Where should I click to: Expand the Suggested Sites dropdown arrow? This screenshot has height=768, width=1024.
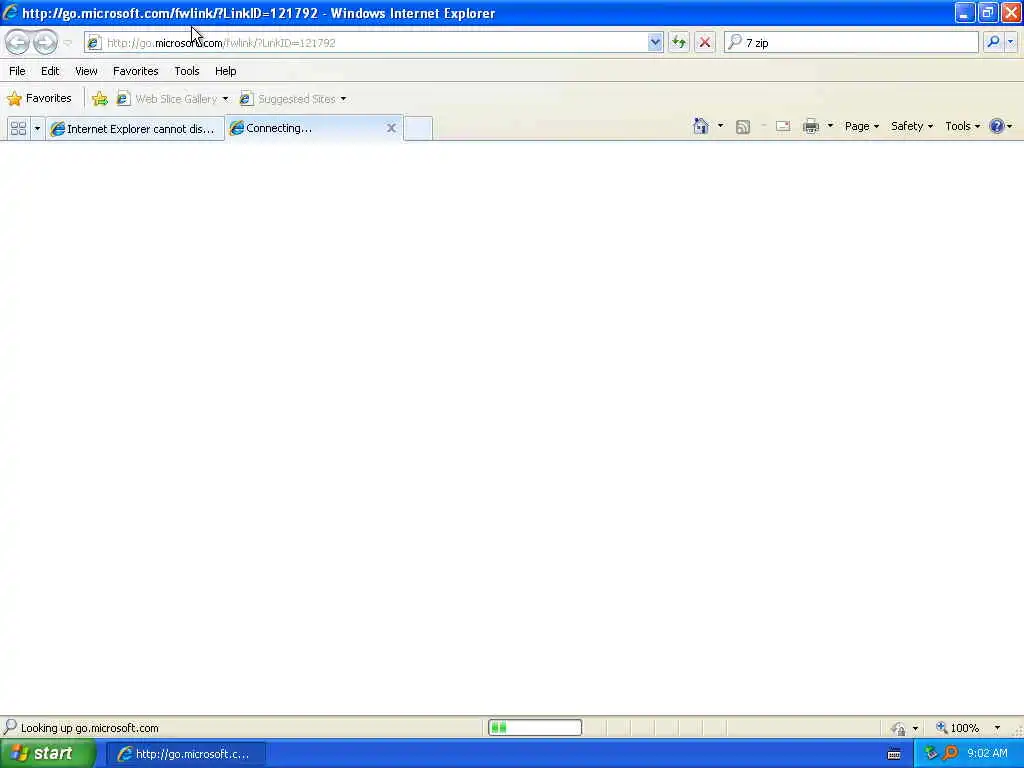[x=343, y=99]
